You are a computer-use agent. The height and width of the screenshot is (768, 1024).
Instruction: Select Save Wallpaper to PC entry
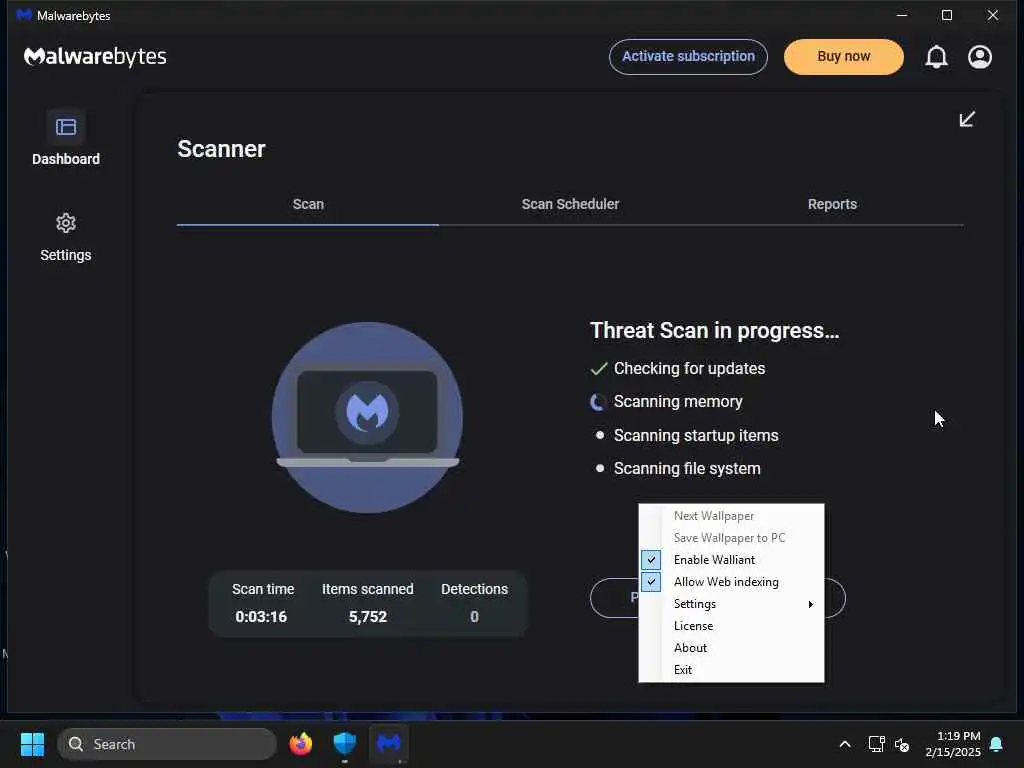pyautogui.click(x=731, y=538)
